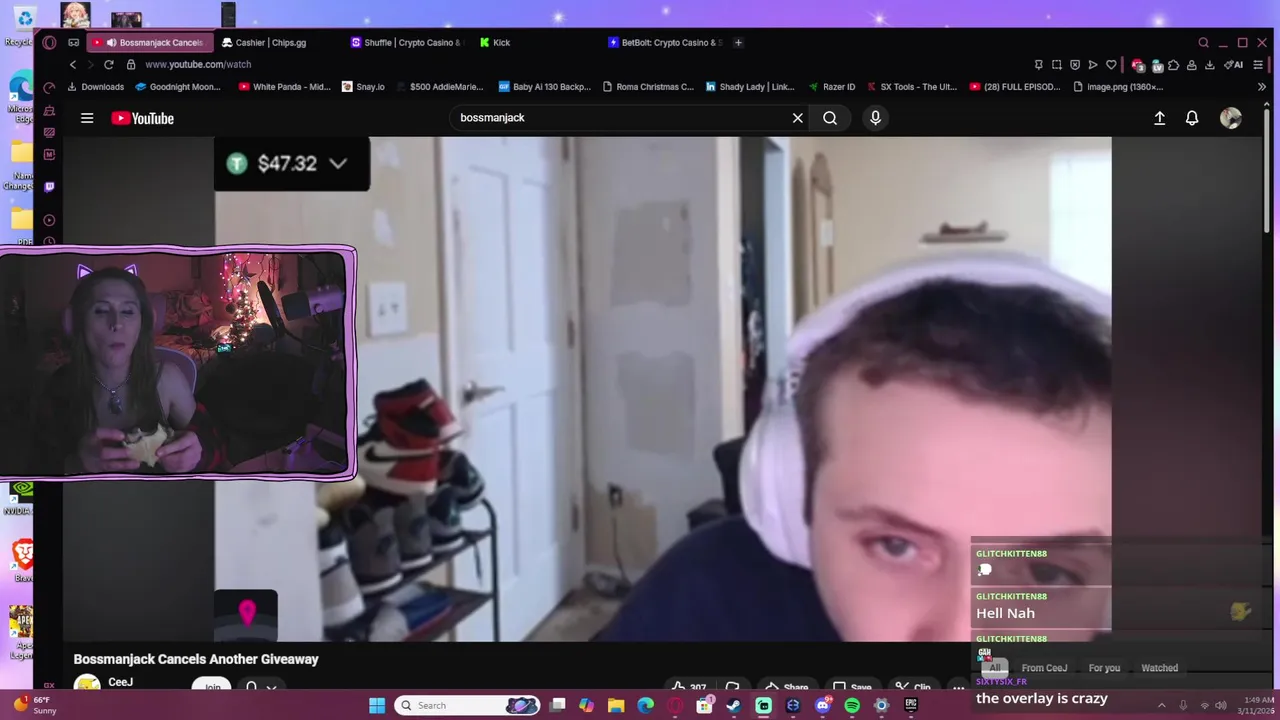Start voice search with the microphone icon
The image size is (1280, 720).
[875, 118]
